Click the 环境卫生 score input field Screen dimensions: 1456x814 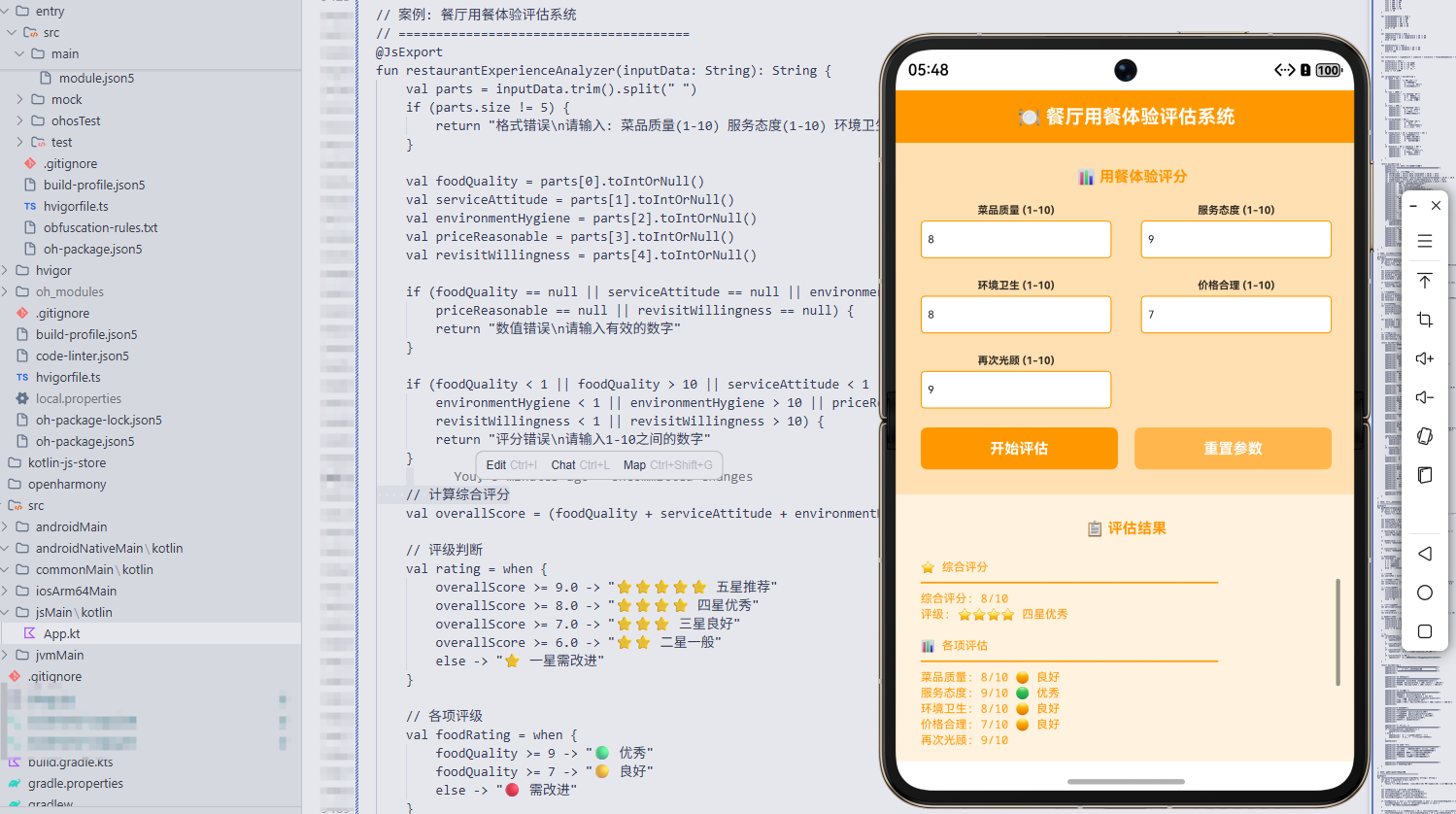point(1016,315)
